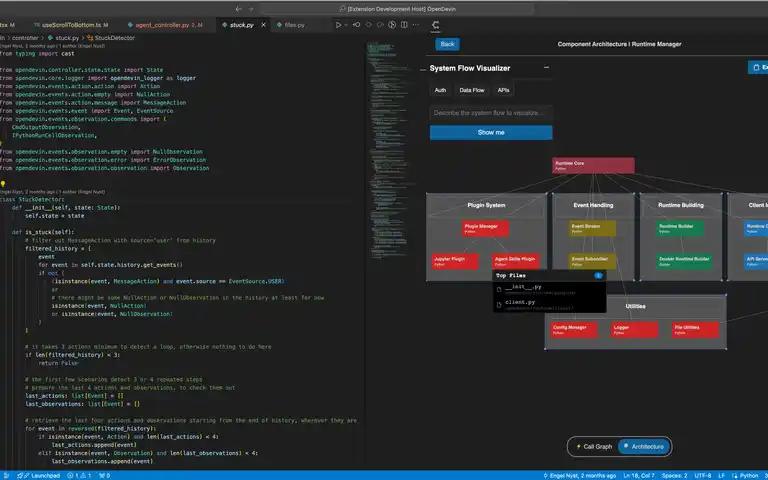Click the Runtime Building group title
Image resolution: width=768 pixels, height=480 pixels.
point(681,205)
